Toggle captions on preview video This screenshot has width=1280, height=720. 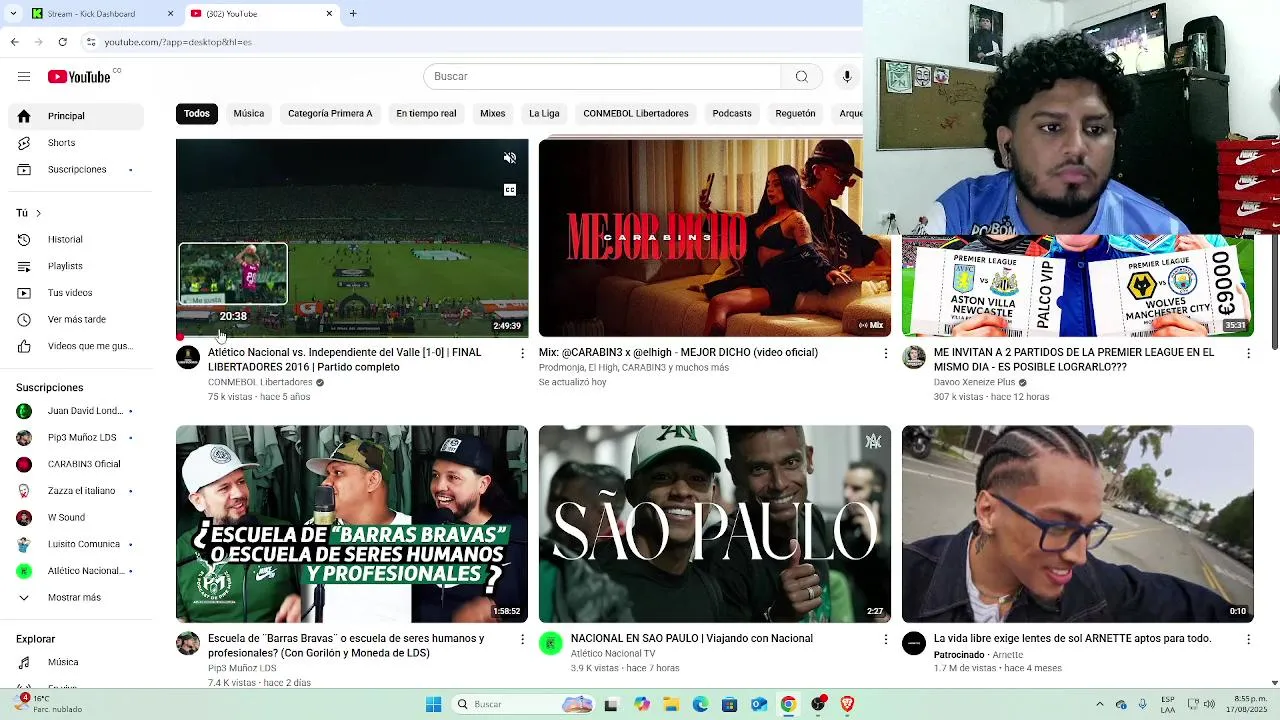tap(510, 190)
